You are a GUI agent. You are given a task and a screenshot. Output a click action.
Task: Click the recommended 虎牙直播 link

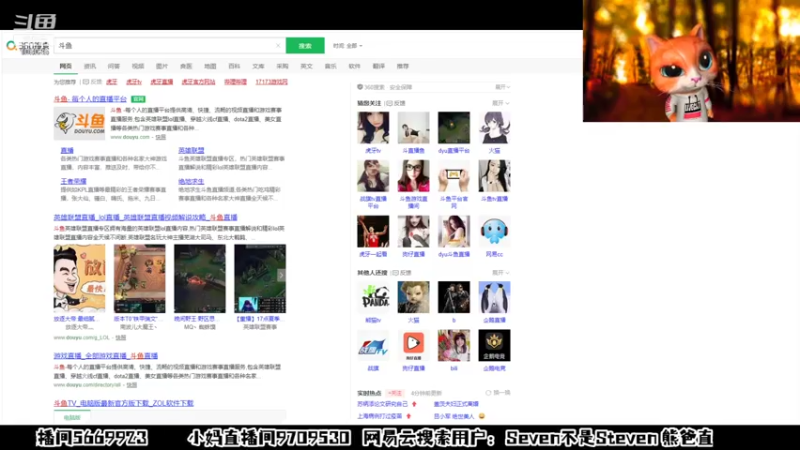(x=162, y=82)
